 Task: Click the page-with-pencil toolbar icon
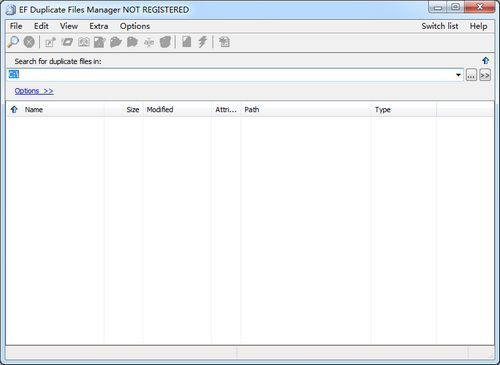pos(100,42)
